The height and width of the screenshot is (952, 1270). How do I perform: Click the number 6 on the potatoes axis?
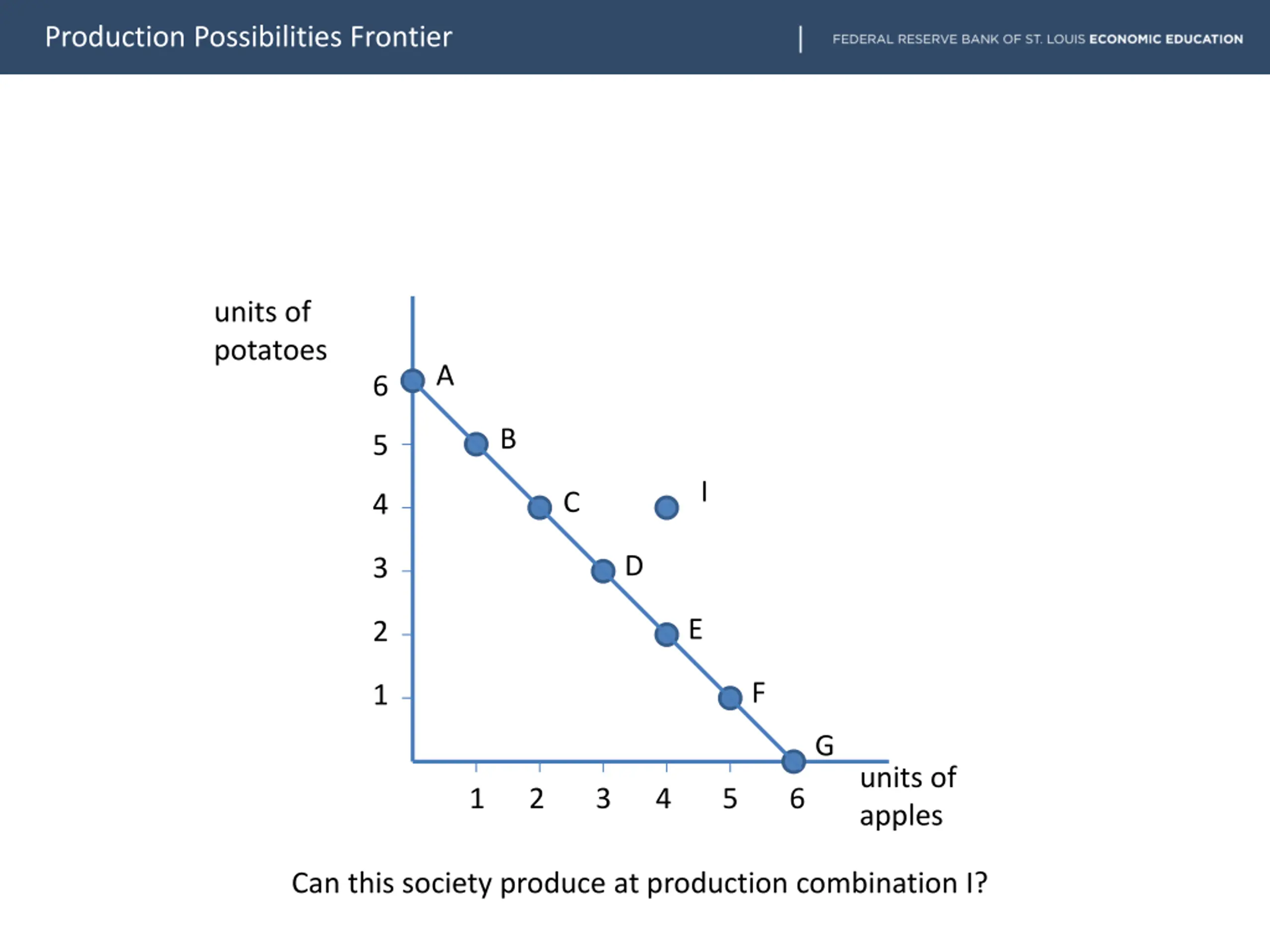pos(380,386)
